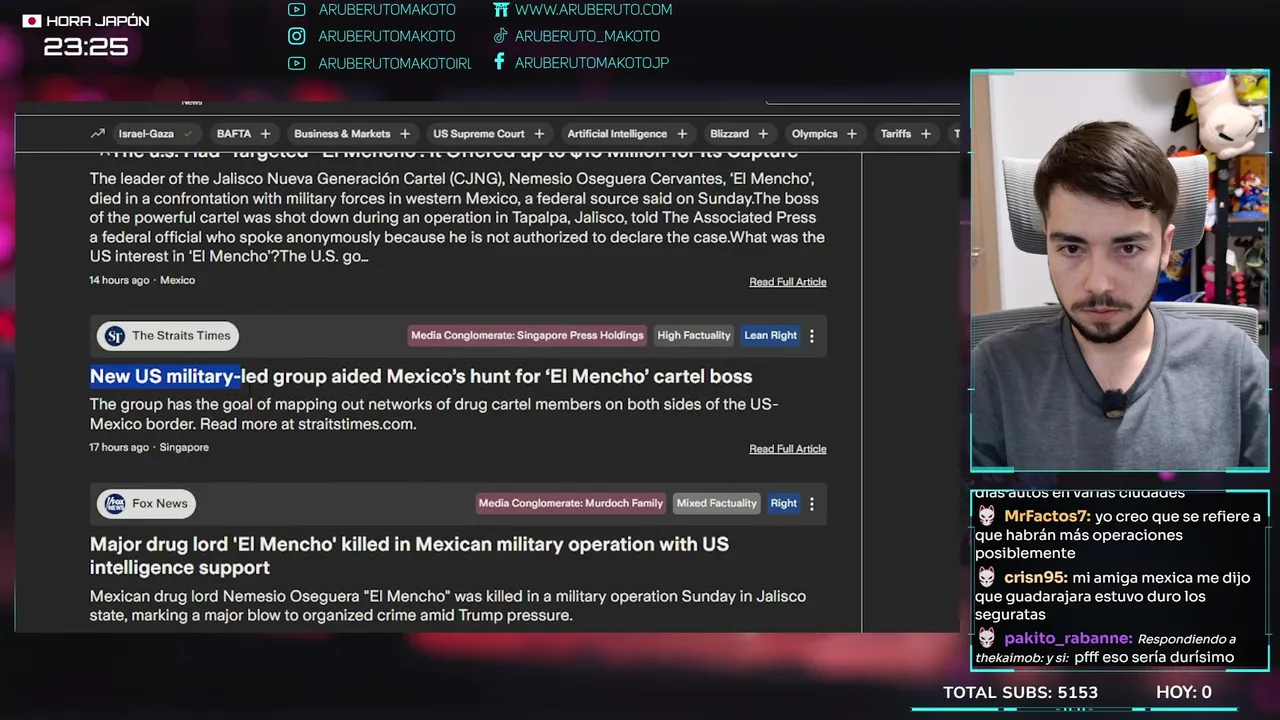Viewport: 1280px width, 720px height.
Task: Open the Major drug lord El Mencho headline
Action: [409, 556]
